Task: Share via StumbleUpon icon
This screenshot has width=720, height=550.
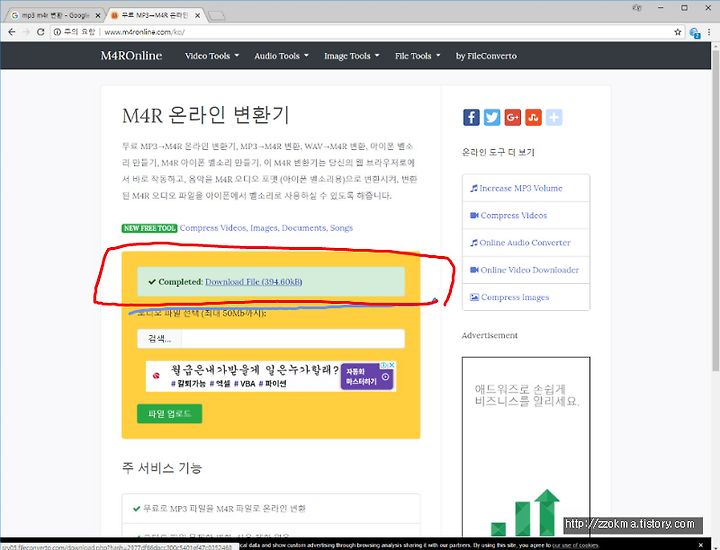Action: tap(533, 118)
